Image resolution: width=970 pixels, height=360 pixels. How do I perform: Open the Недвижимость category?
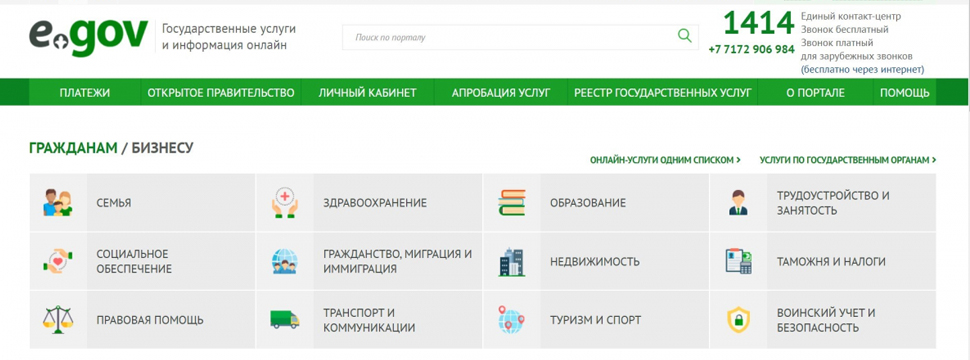pyautogui.click(x=596, y=261)
